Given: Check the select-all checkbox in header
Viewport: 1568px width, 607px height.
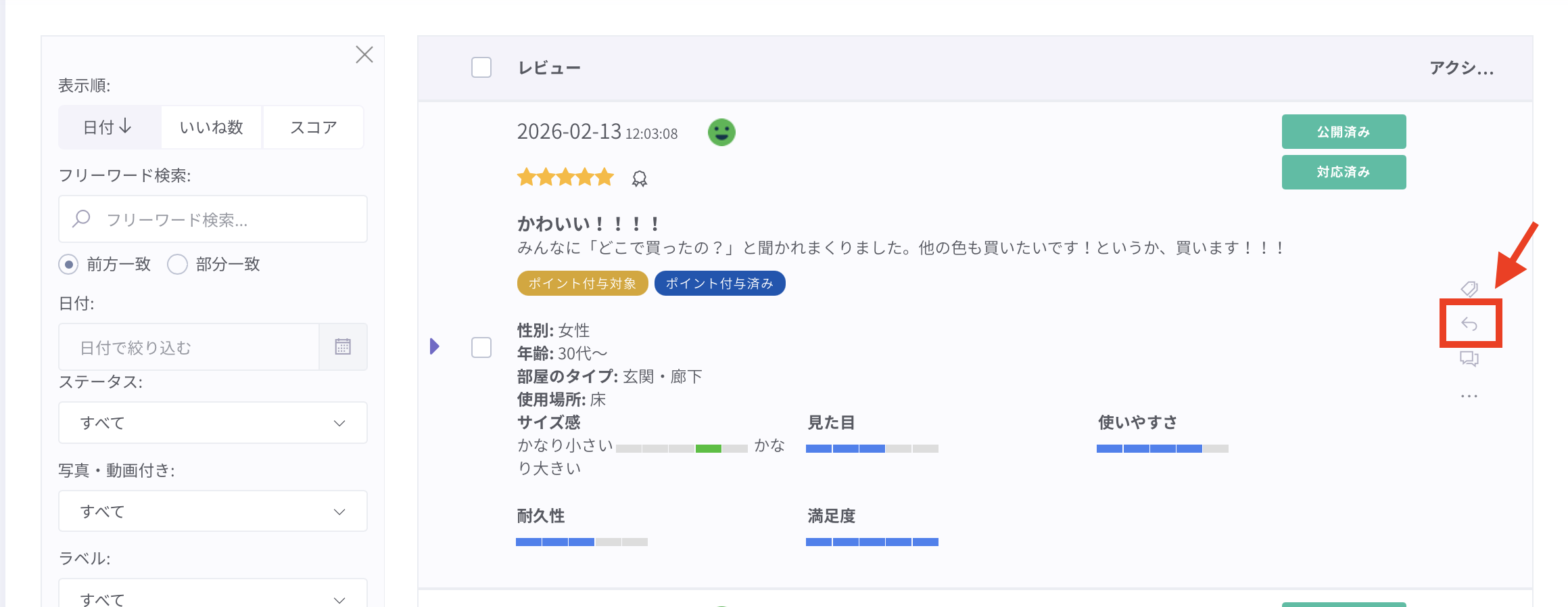Looking at the screenshot, I should pyautogui.click(x=481, y=68).
